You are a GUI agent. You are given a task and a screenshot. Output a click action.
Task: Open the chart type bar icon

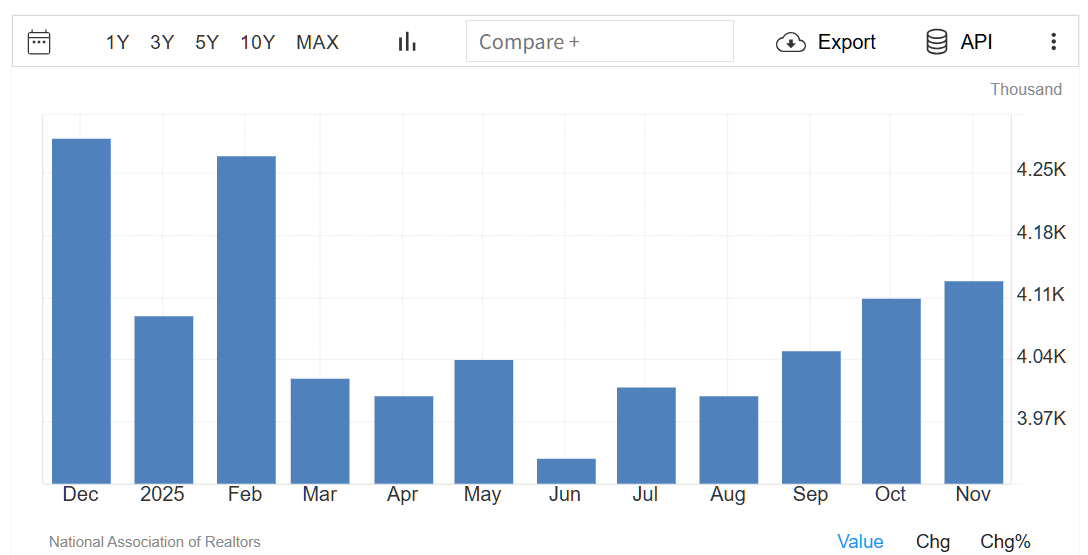[407, 42]
